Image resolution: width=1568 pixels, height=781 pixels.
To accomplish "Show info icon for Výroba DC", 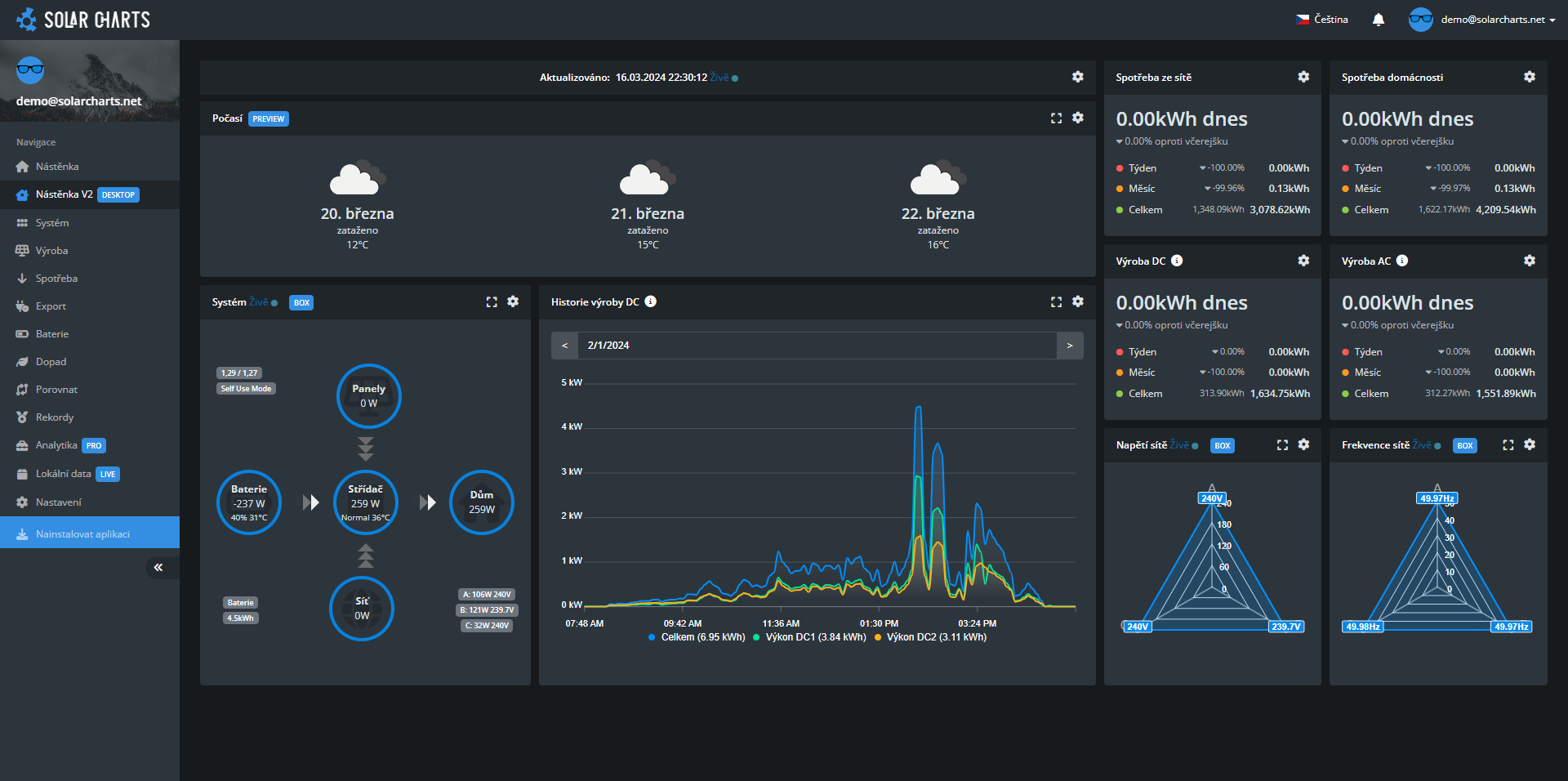I will coord(1177,261).
